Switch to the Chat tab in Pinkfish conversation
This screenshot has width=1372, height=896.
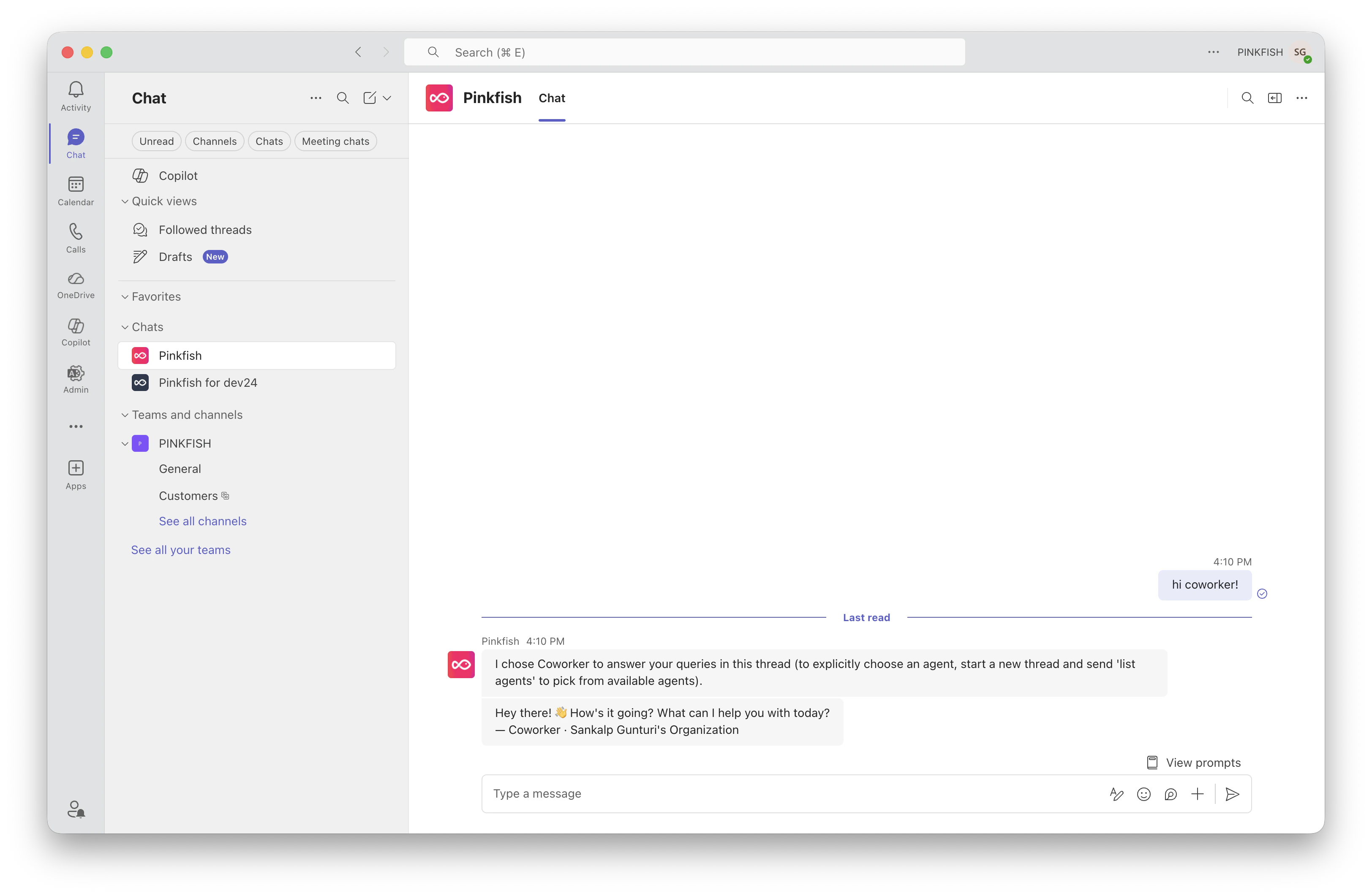(552, 98)
